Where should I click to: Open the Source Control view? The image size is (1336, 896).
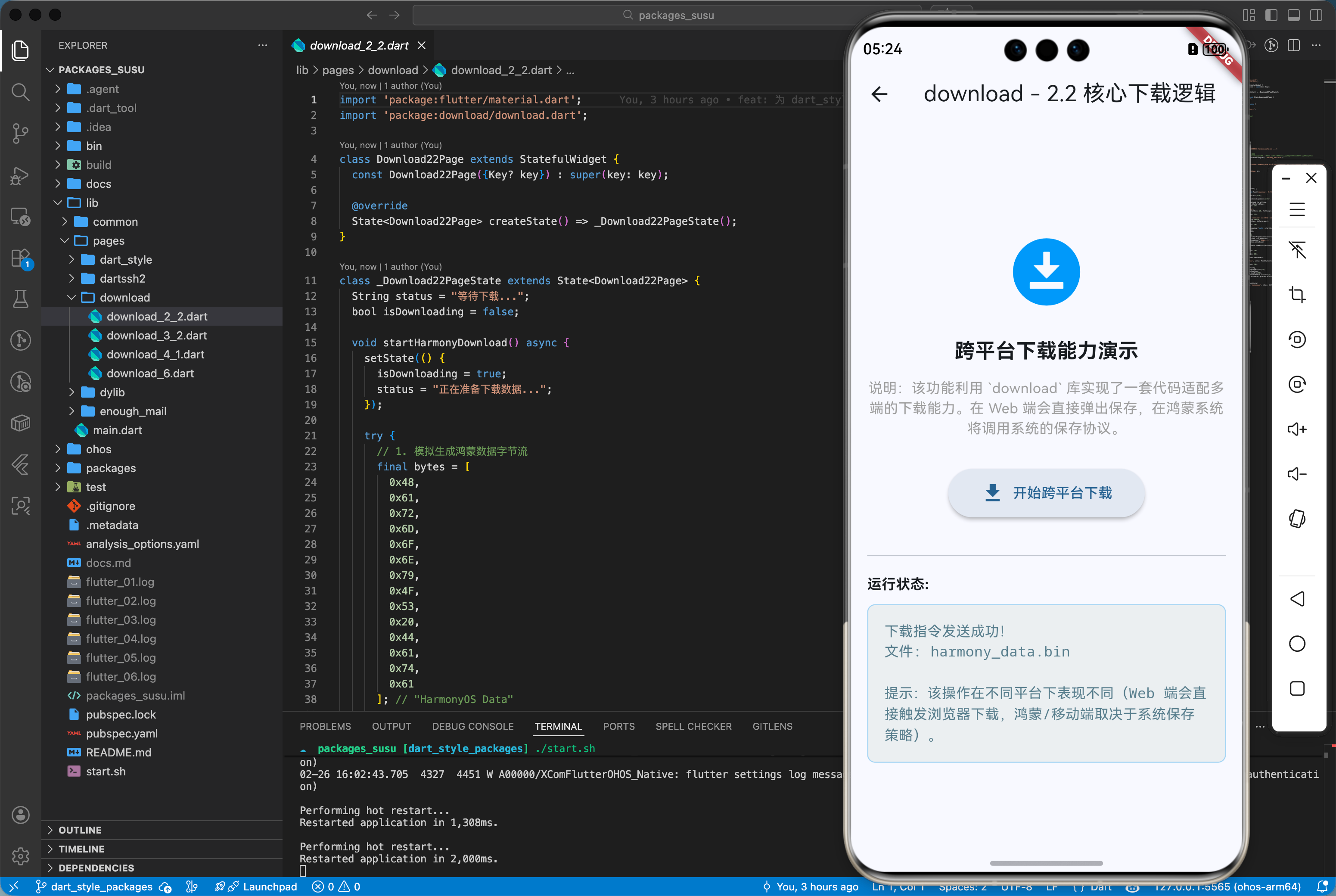(21, 133)
